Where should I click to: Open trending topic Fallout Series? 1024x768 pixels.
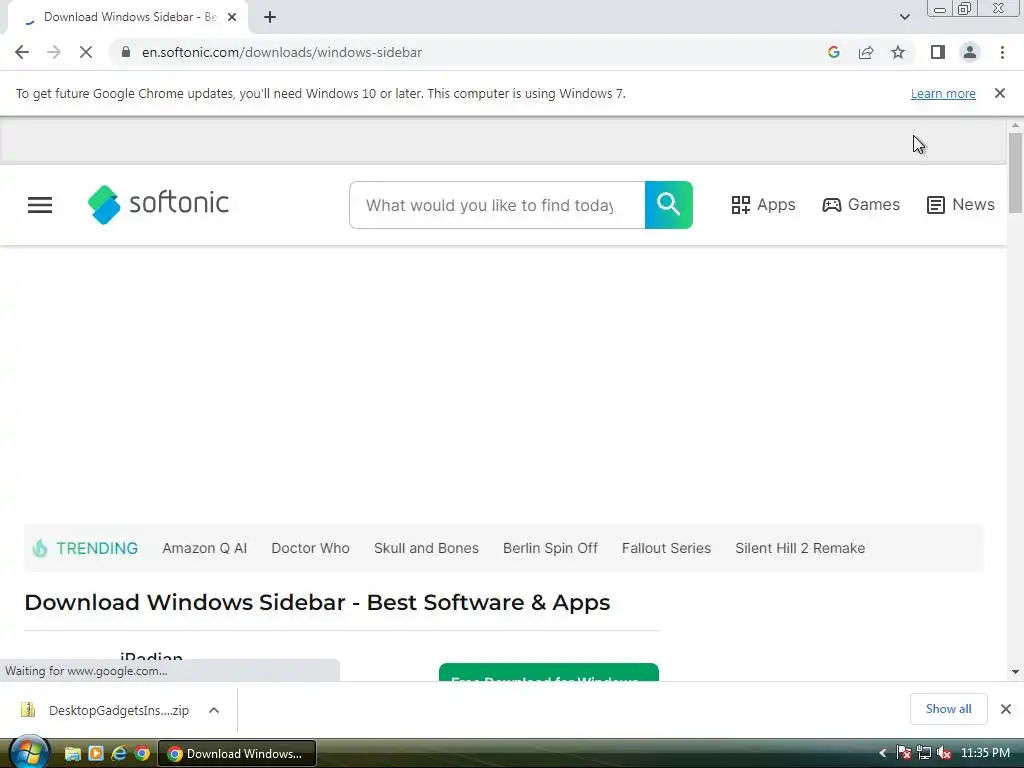click(x=666, y=548)
